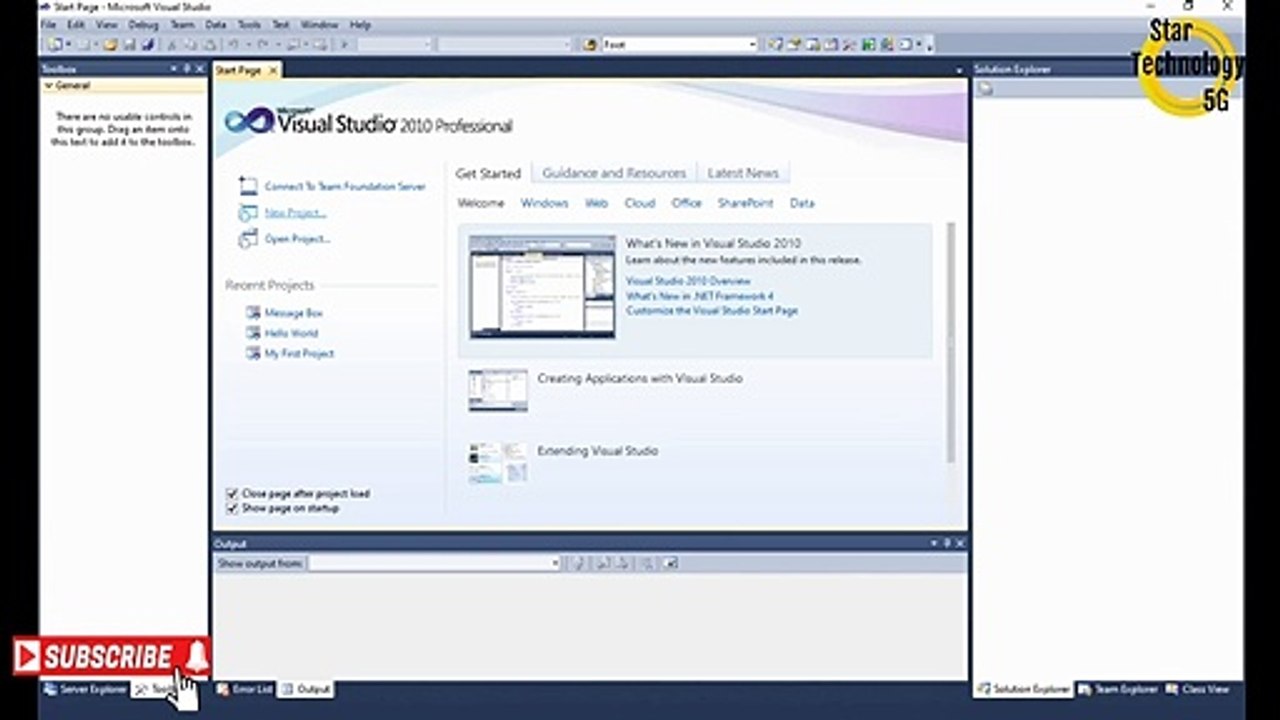
Task: Toggle Word Wrap icon in Output toolbar
Action: pos(671,563)
